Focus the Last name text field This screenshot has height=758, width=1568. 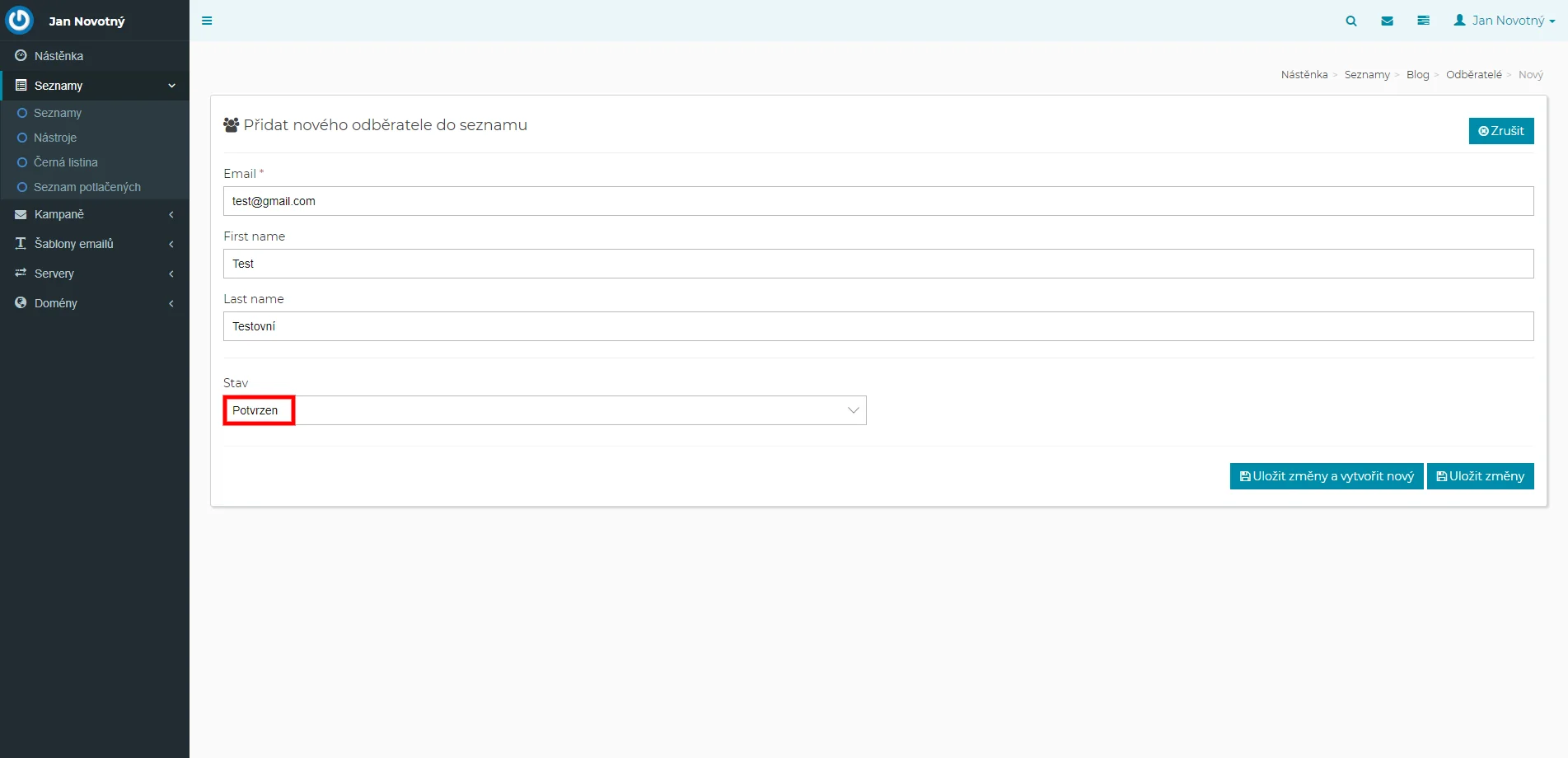(x=878, y=326)
